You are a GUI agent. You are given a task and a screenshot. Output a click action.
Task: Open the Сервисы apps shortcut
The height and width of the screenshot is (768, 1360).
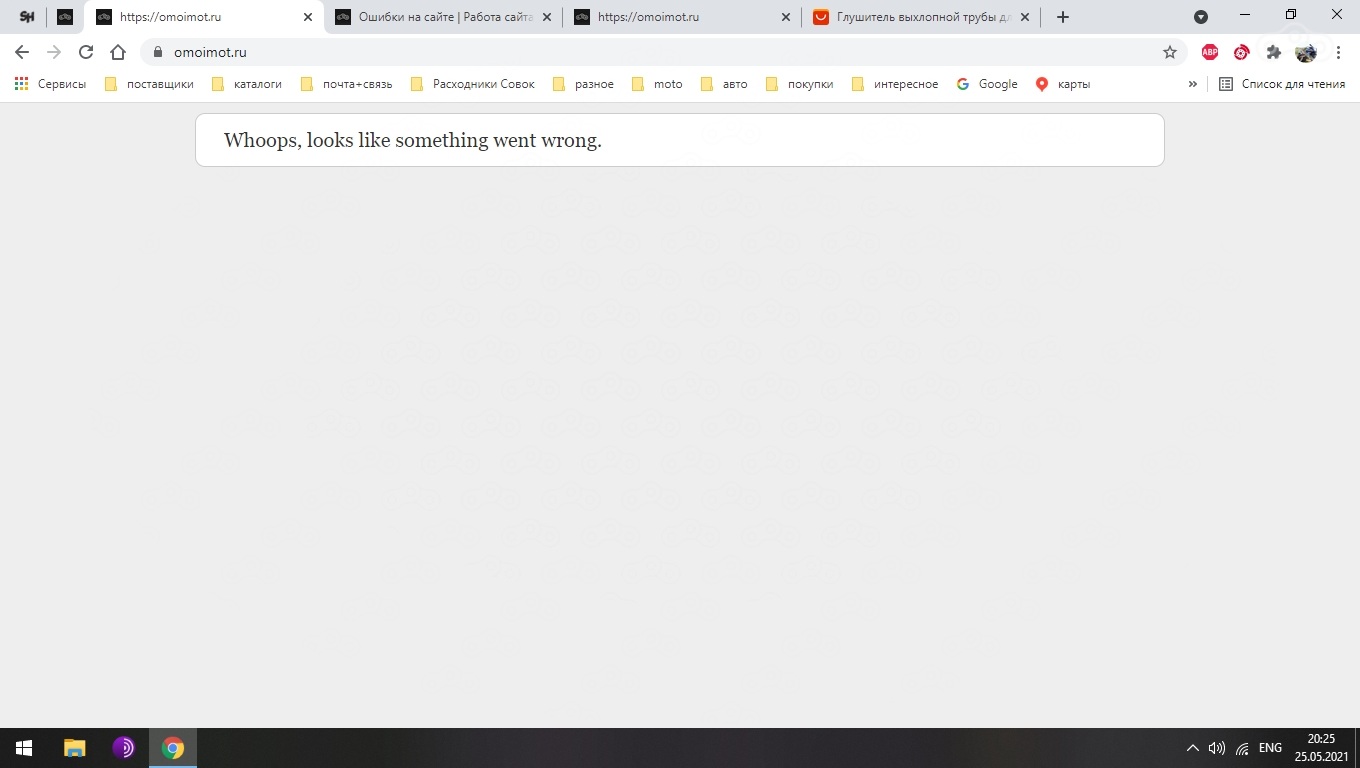tap(50, 84)
